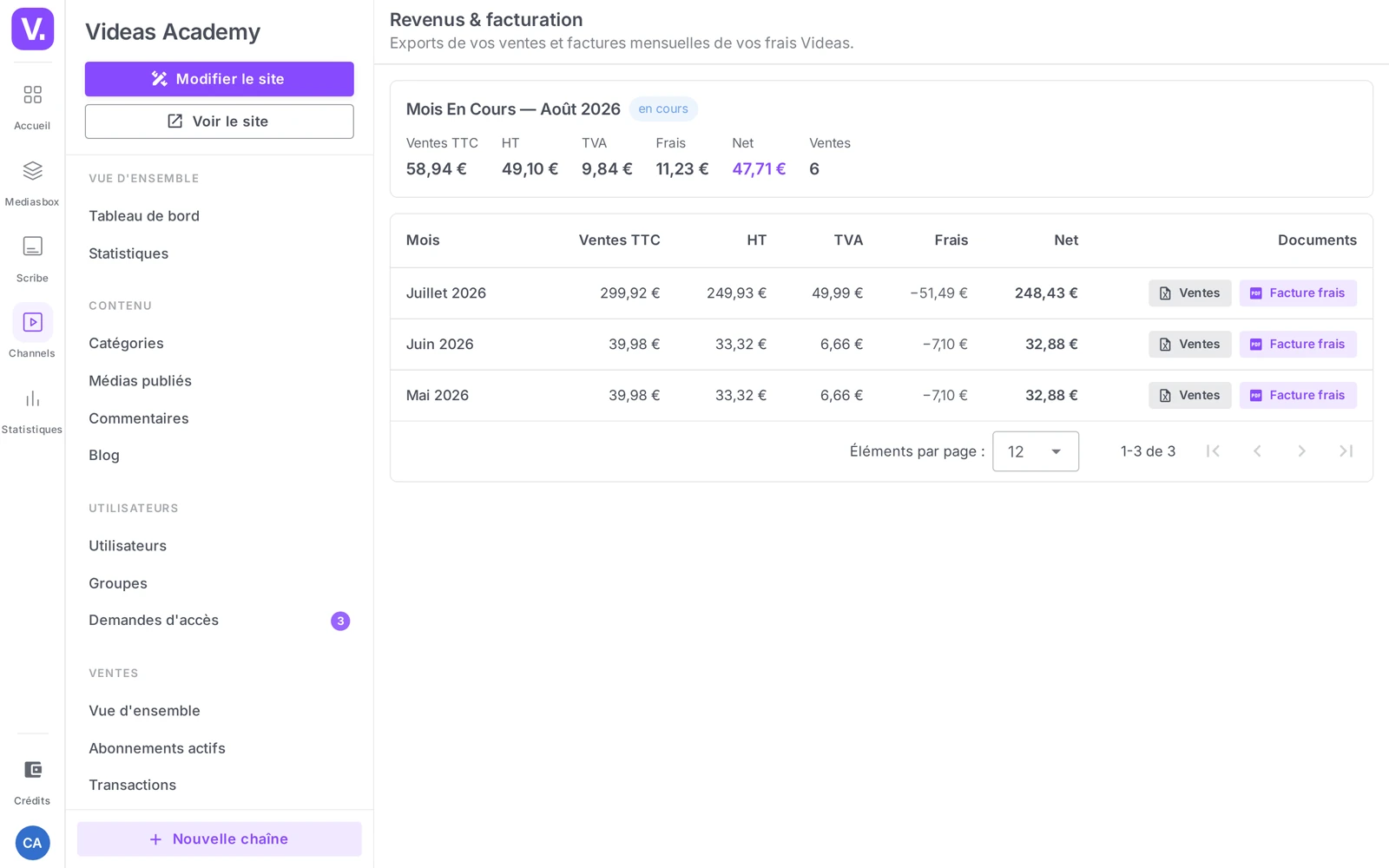Viewport: 1389px width, 868px height.
Task: Open Médias publiés menu item
Action: click(140, 381)
